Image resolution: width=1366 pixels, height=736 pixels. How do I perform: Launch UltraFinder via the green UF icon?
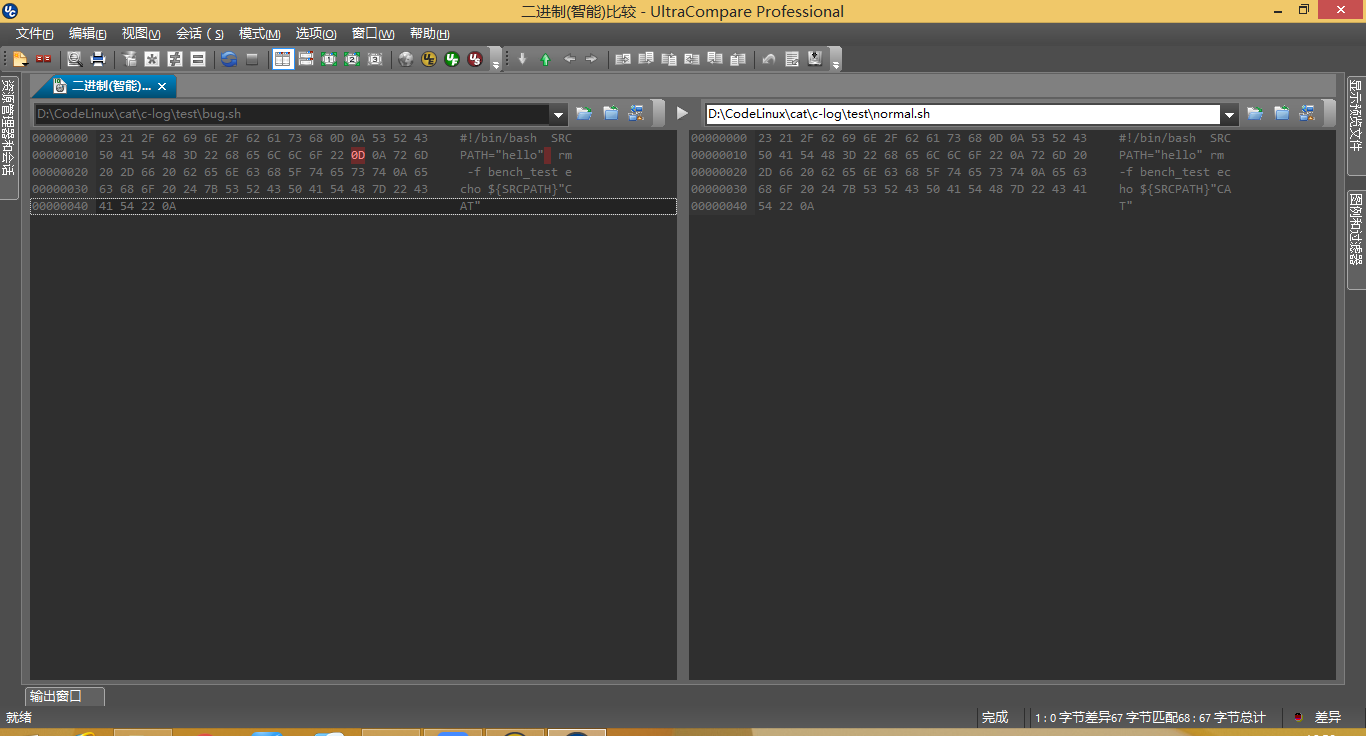[x=452, y=59]
